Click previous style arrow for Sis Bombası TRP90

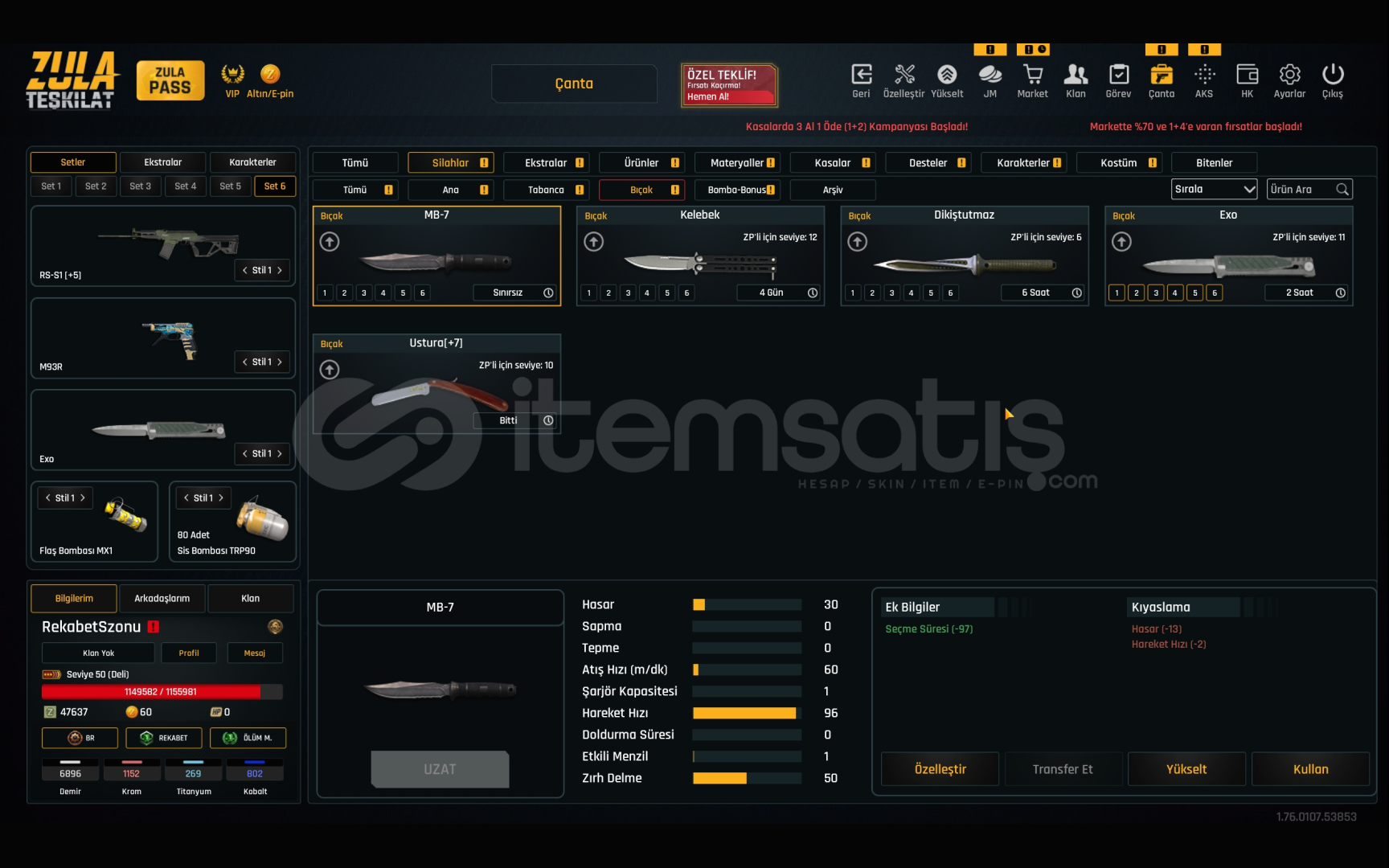(186, 497)
